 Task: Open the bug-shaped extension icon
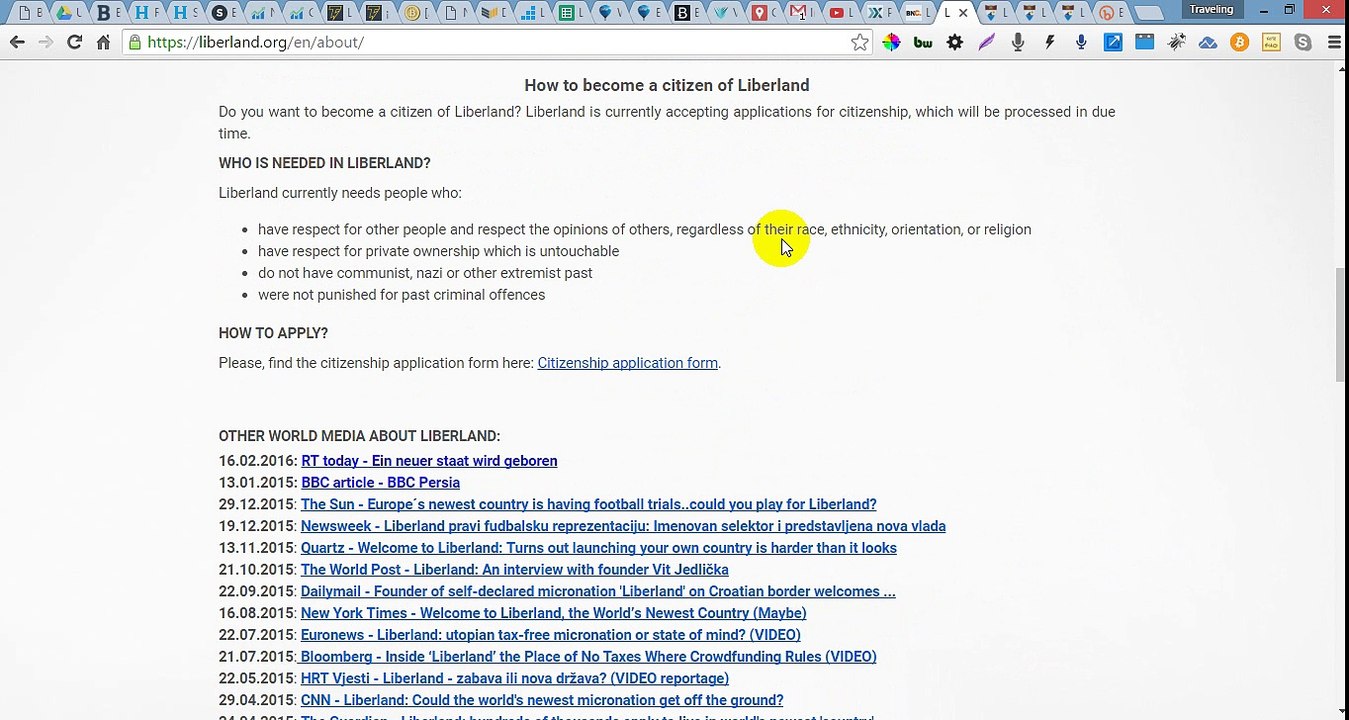pos(1177,42)
